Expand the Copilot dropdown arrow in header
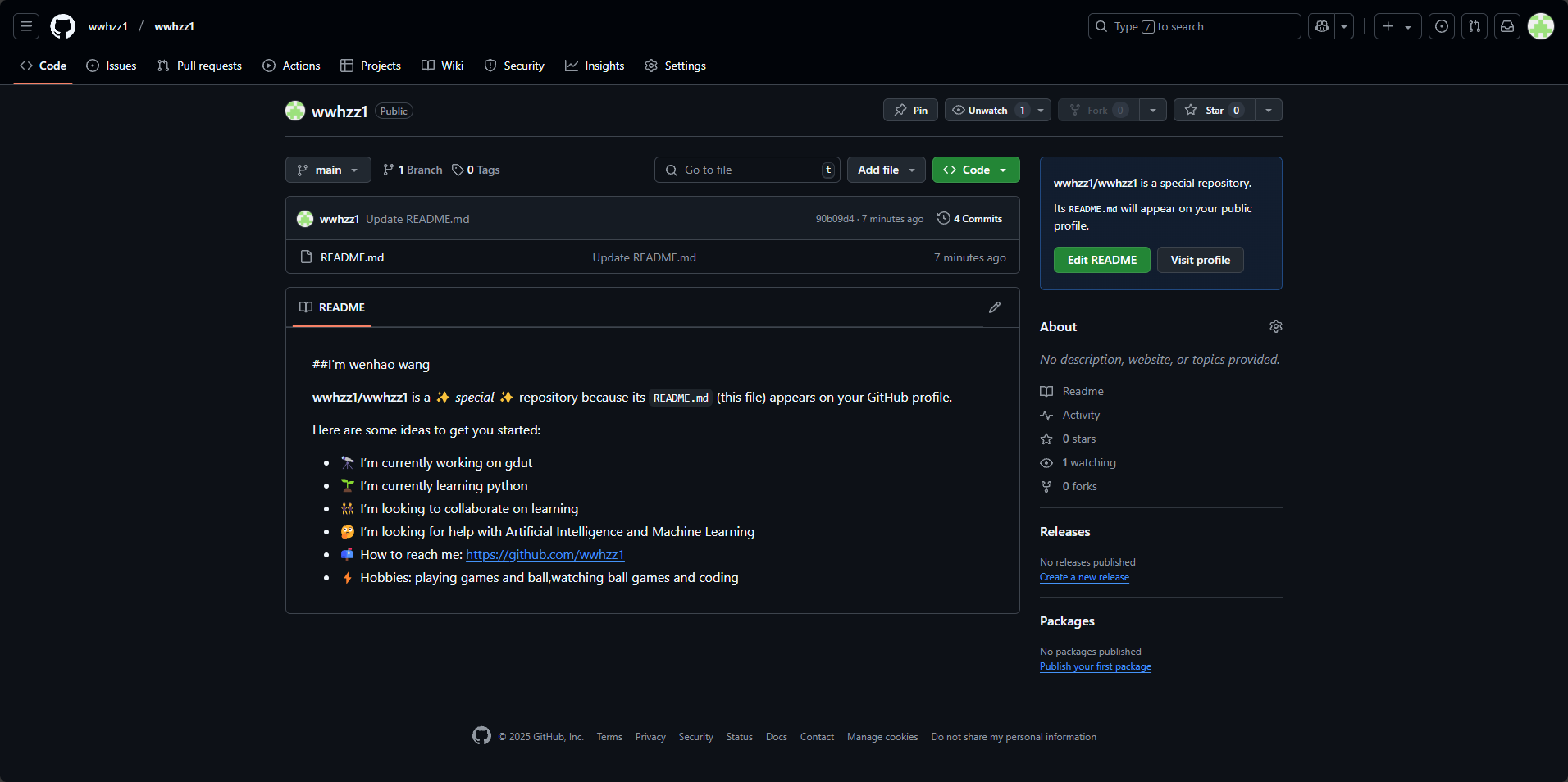Viewport: 1568px width, 782px height. click(x=1344, y=26)
